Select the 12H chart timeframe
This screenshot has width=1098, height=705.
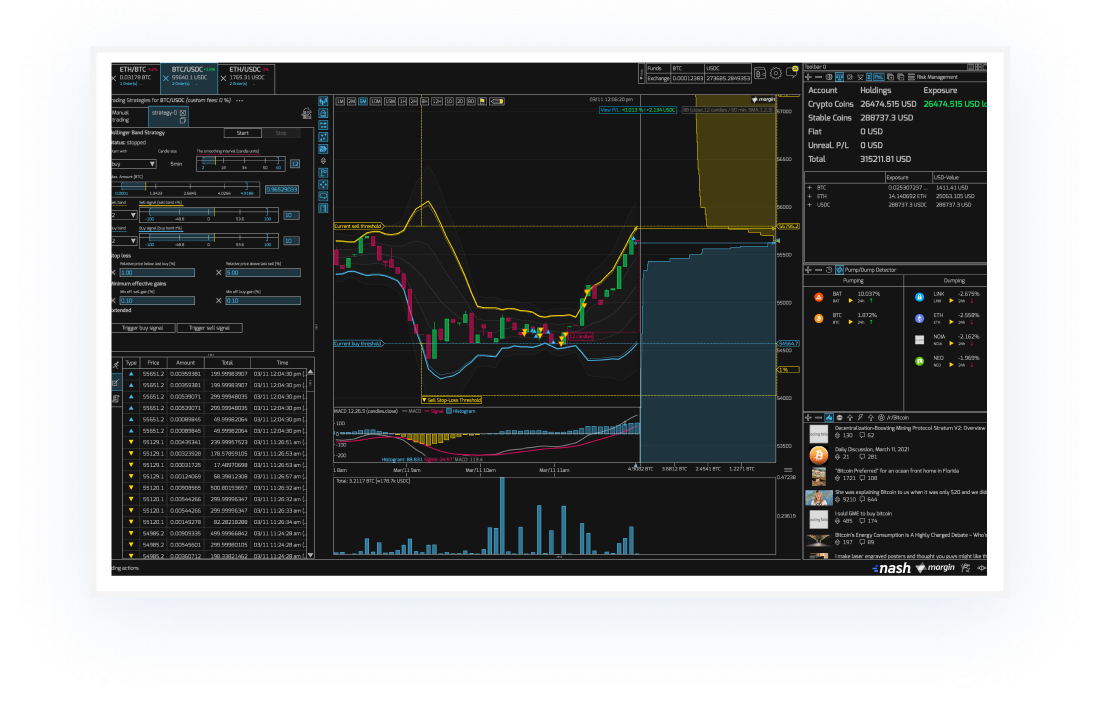tap(437, 102)
